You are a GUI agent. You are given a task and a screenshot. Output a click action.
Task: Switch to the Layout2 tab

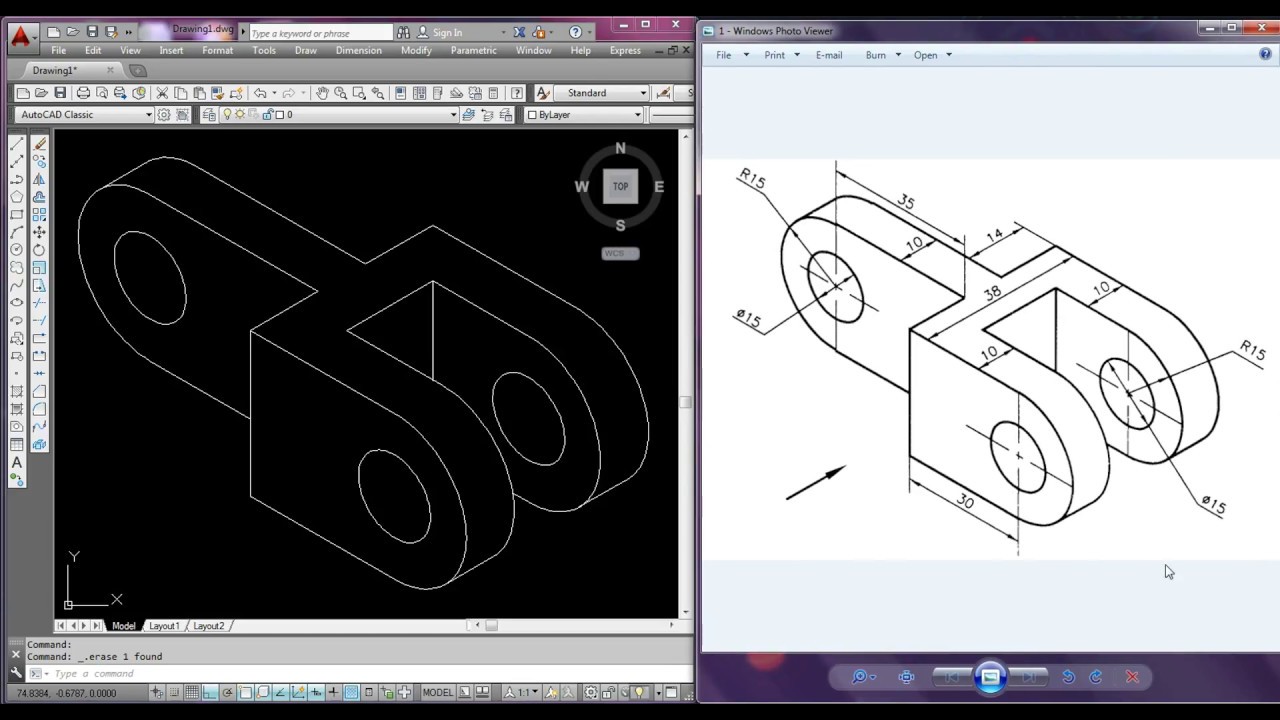pos(208,626)
